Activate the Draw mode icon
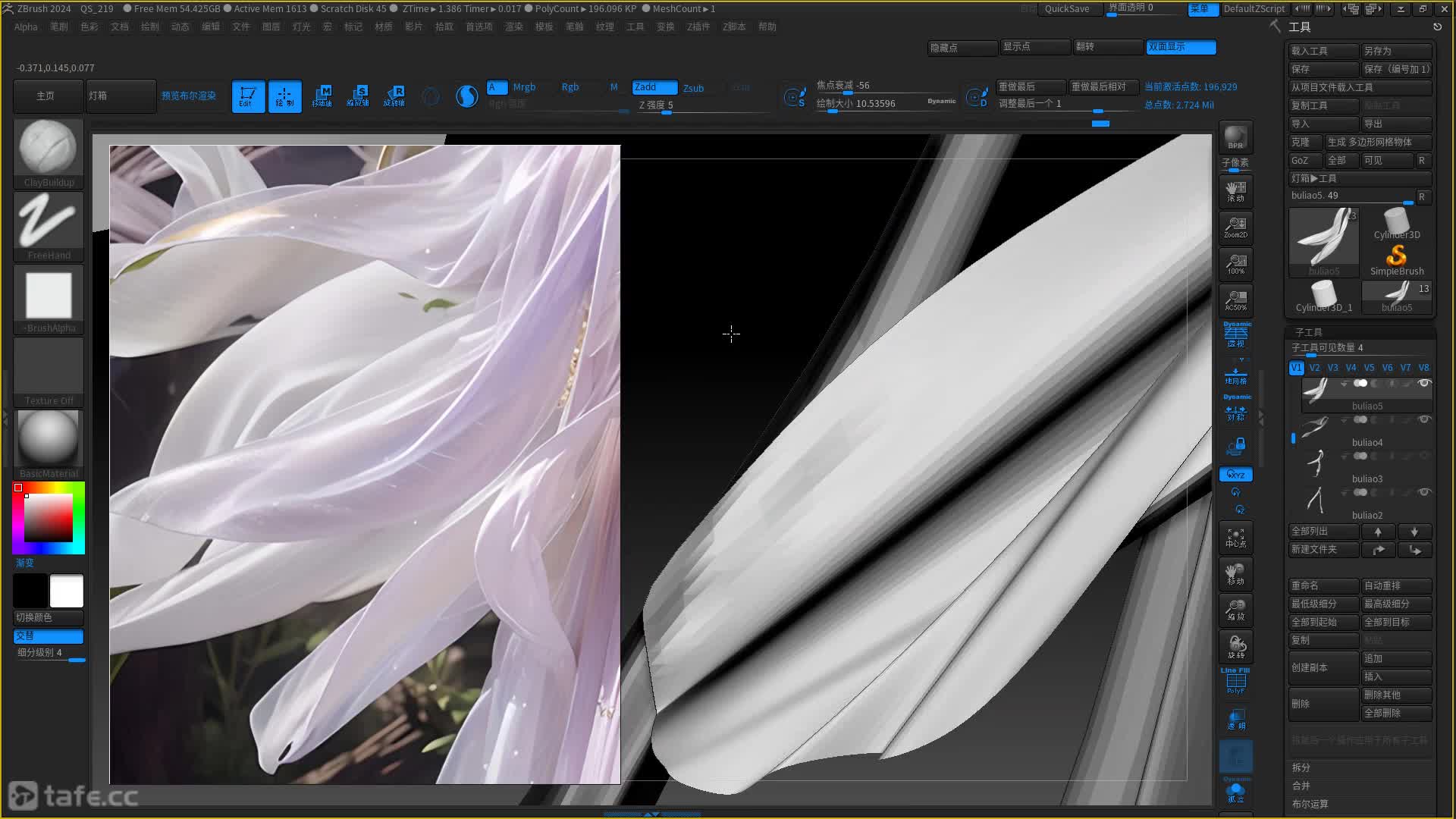Viewport: 1456px width, 819px height. (284, 96)
